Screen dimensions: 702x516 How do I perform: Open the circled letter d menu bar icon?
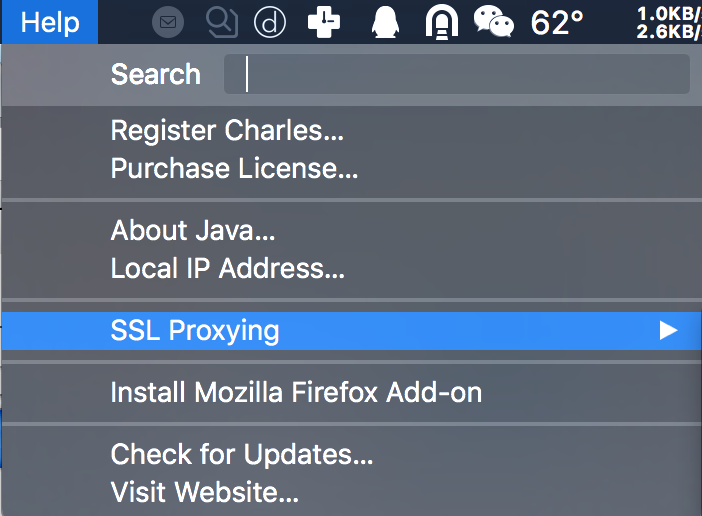[x=270, y=21]
